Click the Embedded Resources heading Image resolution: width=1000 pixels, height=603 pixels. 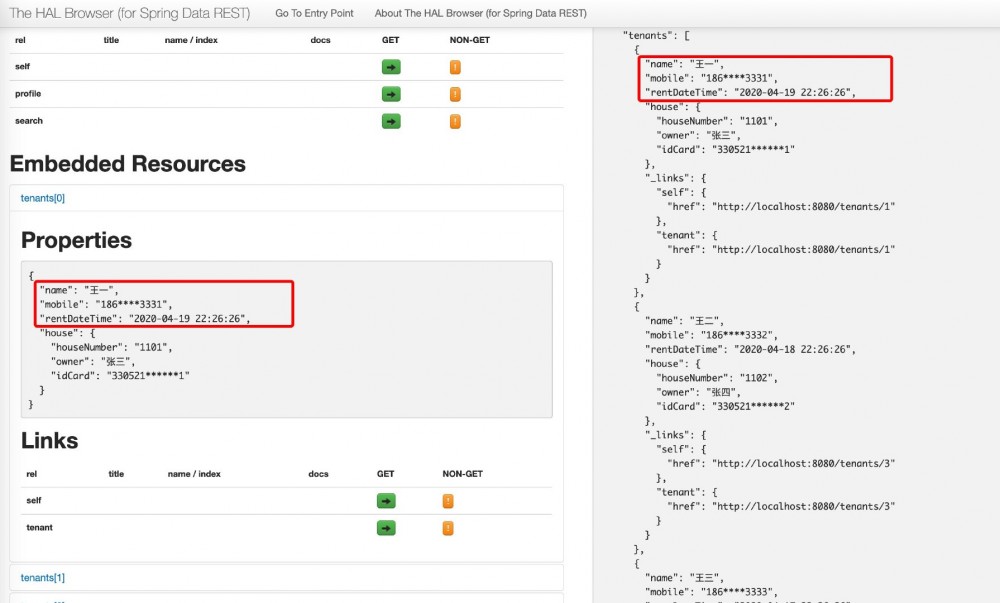[127, 164]
